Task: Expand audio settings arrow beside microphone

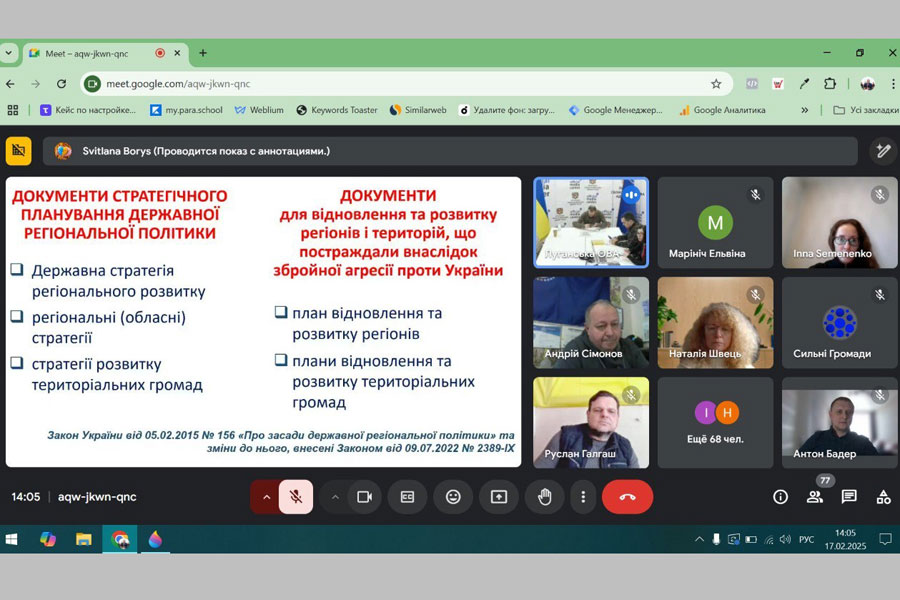Action: point(266,497)
